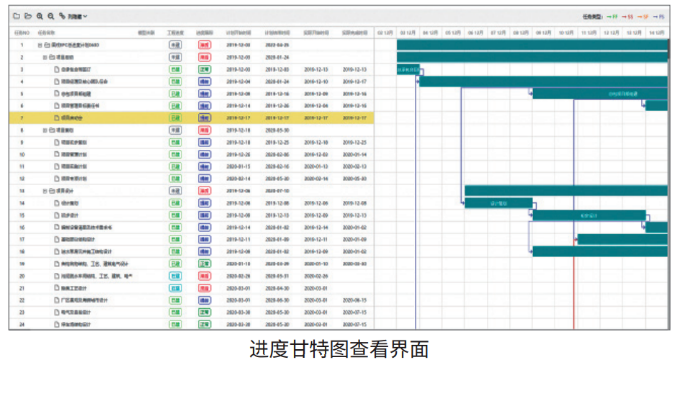Click the Gantt bar for row 17
The height and width of the screenshot is (394, 682).
(622, 239)
